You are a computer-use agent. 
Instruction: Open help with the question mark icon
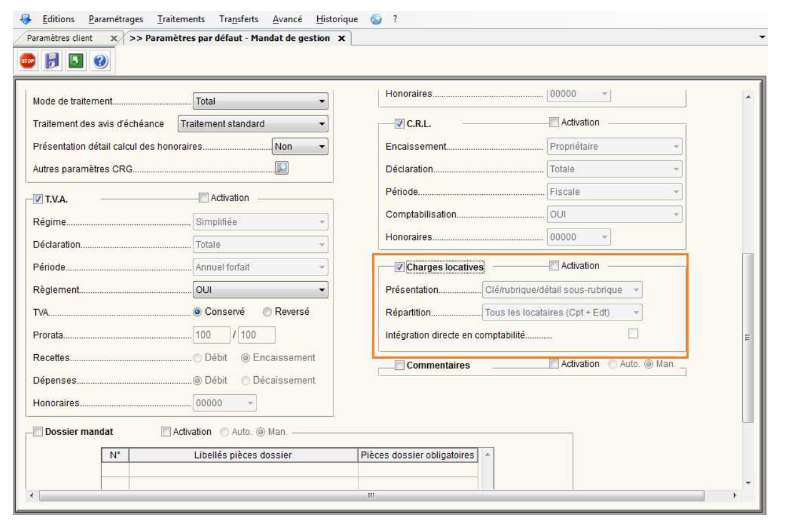click(x=100, y=62)
